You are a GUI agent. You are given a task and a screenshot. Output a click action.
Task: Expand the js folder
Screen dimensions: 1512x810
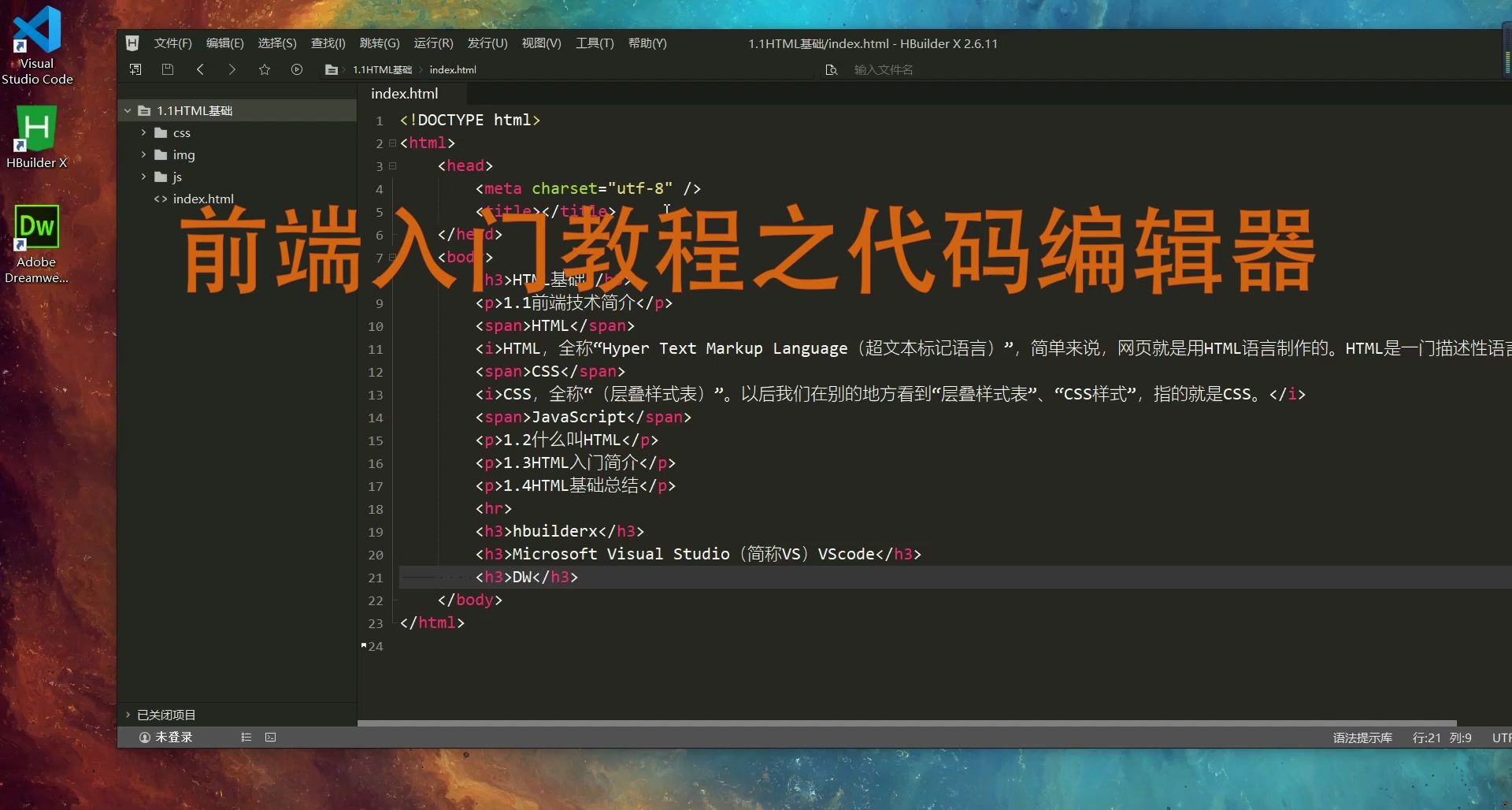(143, 177)
